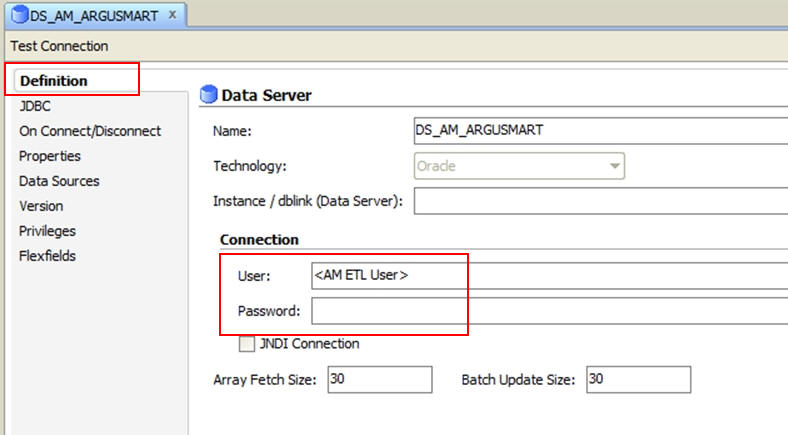The height and width of the screenshot is (435, 788).
Task: Click Test Connection button
Action: 59,46
